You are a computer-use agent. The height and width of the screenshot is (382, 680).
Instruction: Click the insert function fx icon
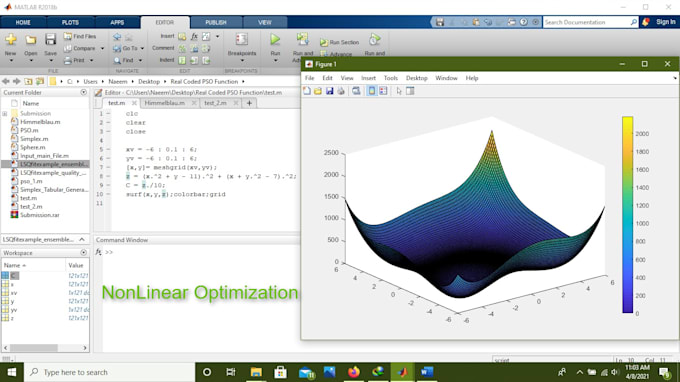tap(194, 36)
